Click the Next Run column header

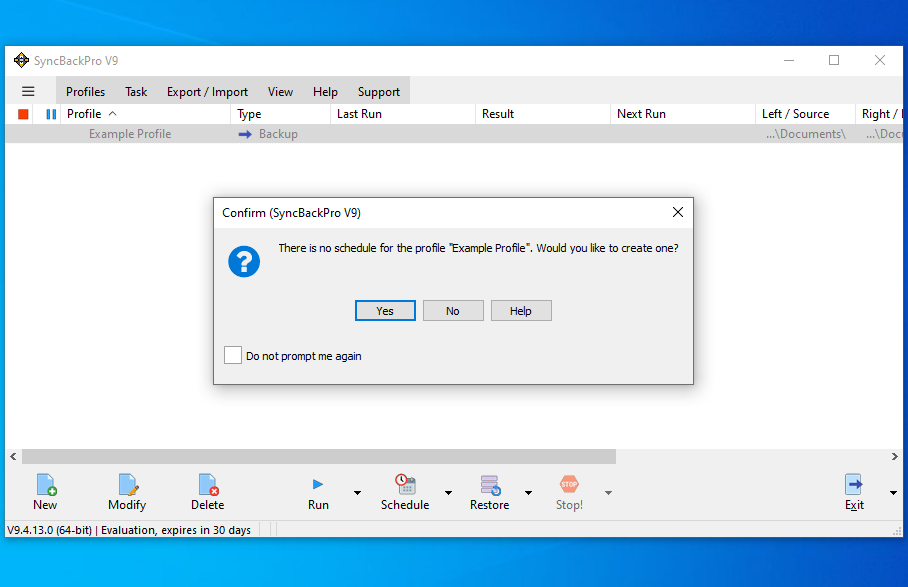pyautogui.click(x=683, y=114)
